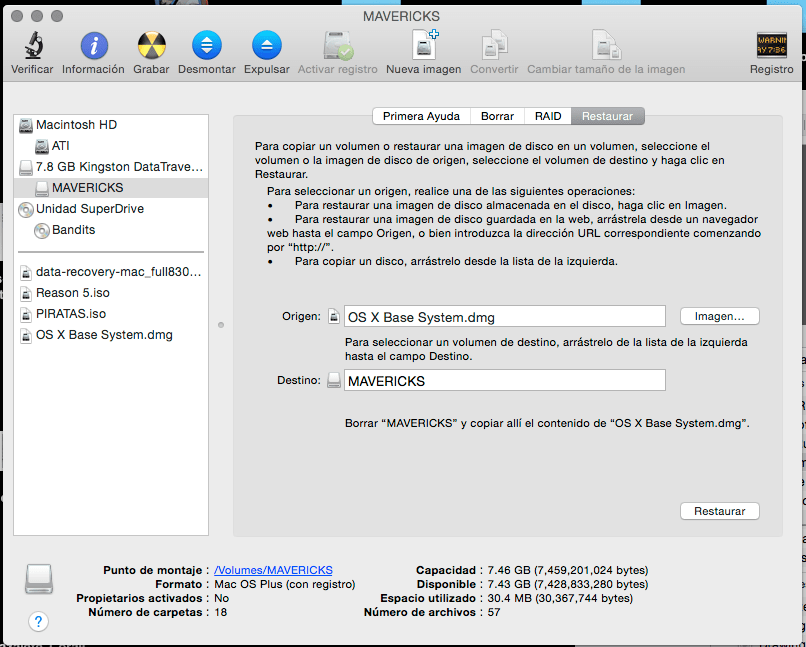Image resolution: width=806 pixels, height=647 pixels.
Task: Select the 7.8 GB Kingston DataTraveler disk
Action: [118, 167]
